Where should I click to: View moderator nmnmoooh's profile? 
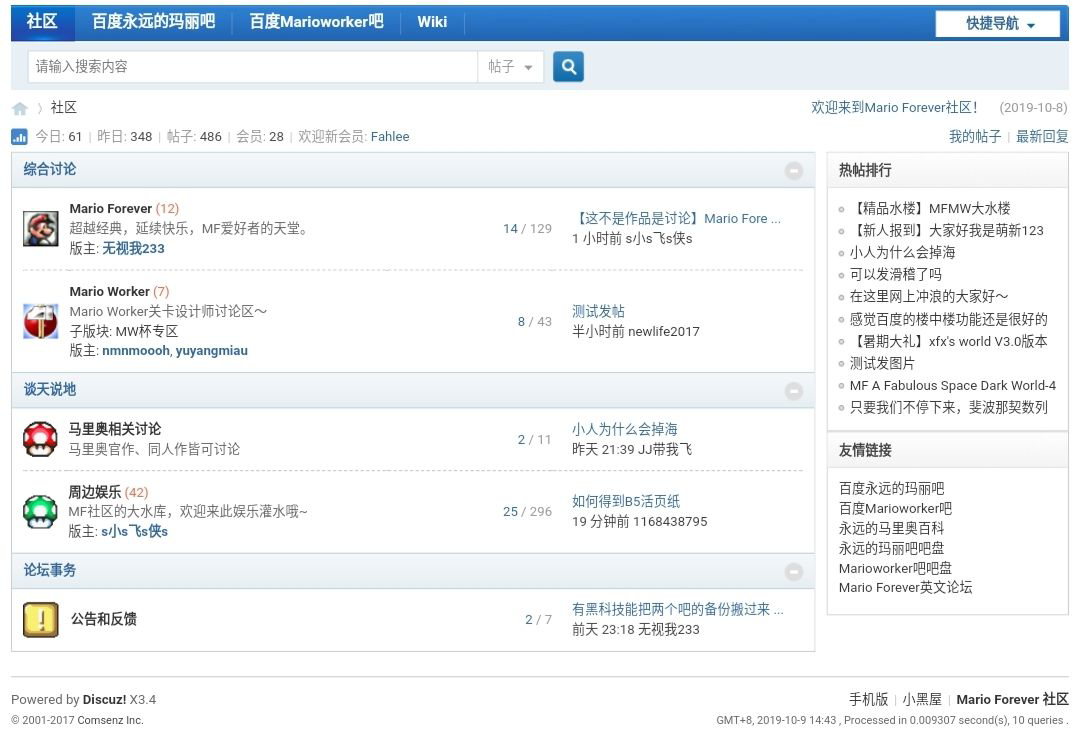click(136, 350)
